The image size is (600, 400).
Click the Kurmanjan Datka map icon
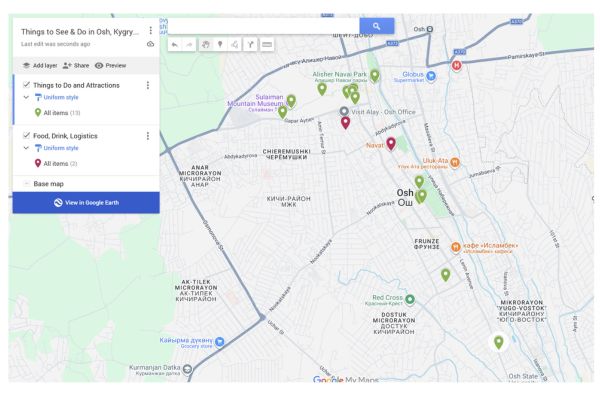pos(187,369)
